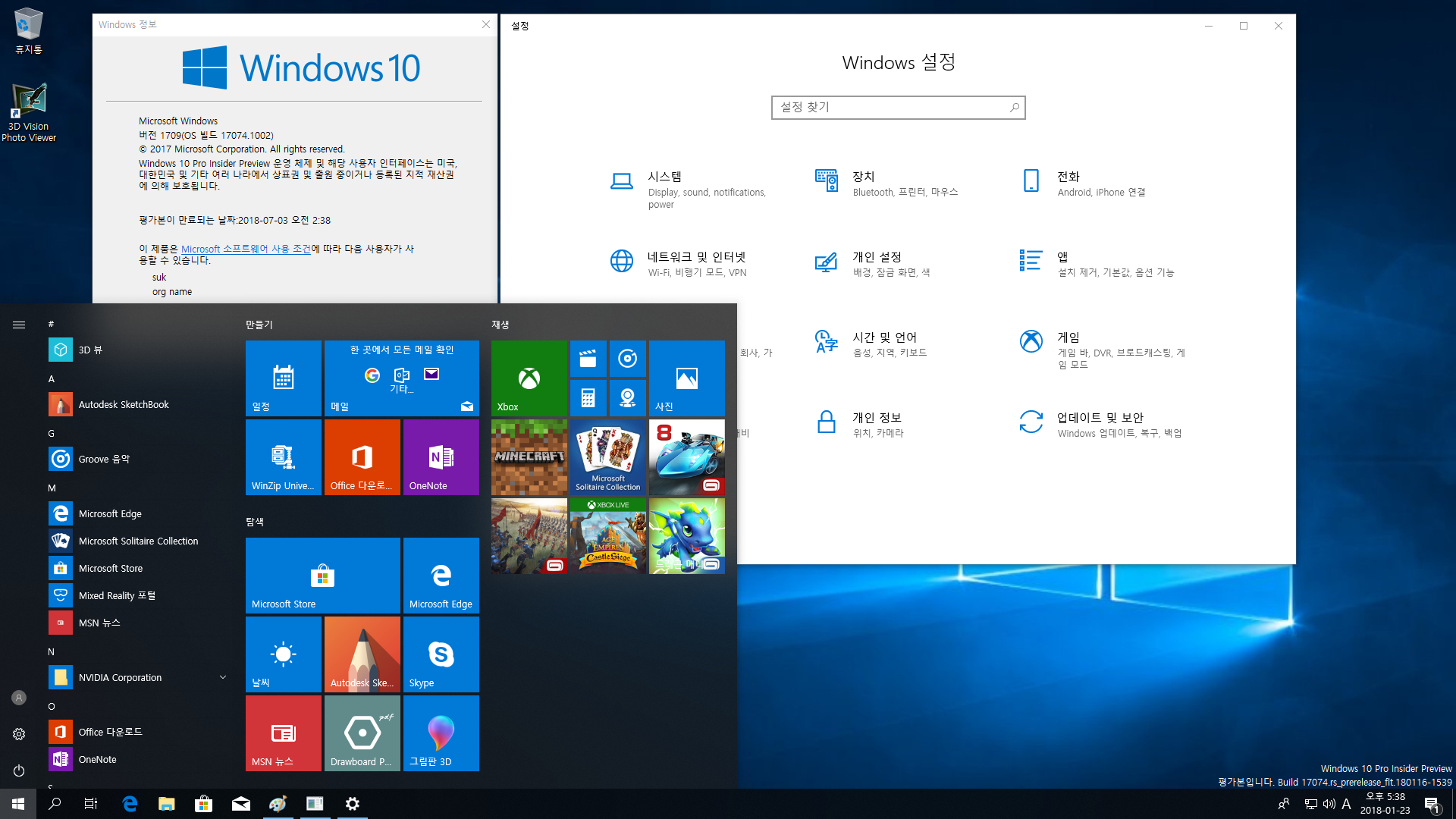
Task: Open Microsoft Solitaire Collection list entry
Action: 138,541
